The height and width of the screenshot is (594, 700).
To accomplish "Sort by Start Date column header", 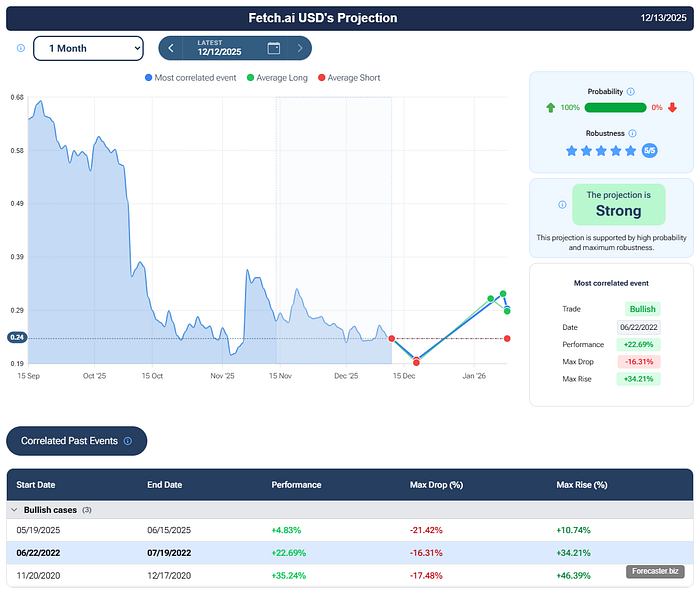I will (x=36, y=485).
